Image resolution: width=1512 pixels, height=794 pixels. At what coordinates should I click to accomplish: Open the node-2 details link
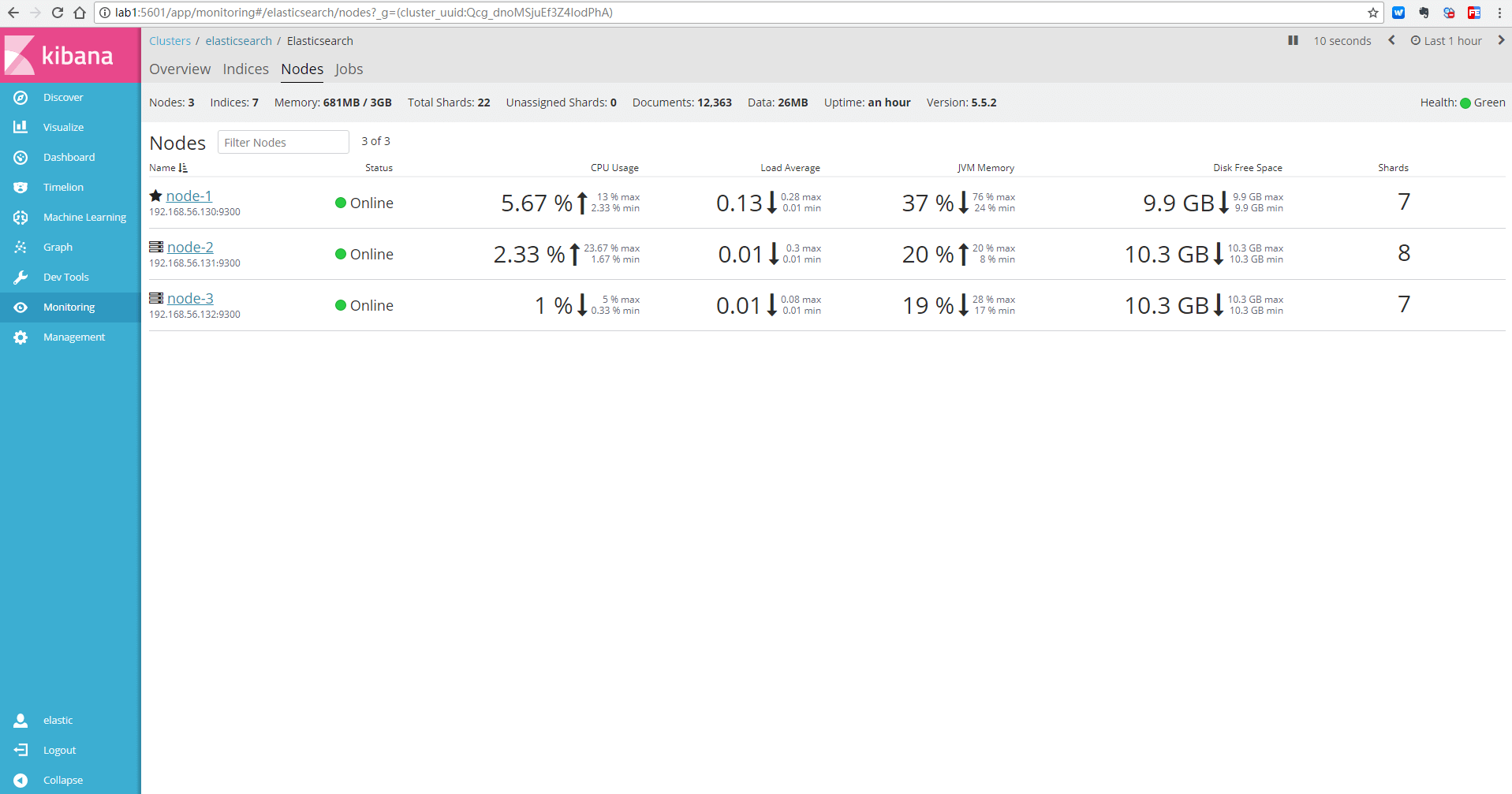coord(190,247)
